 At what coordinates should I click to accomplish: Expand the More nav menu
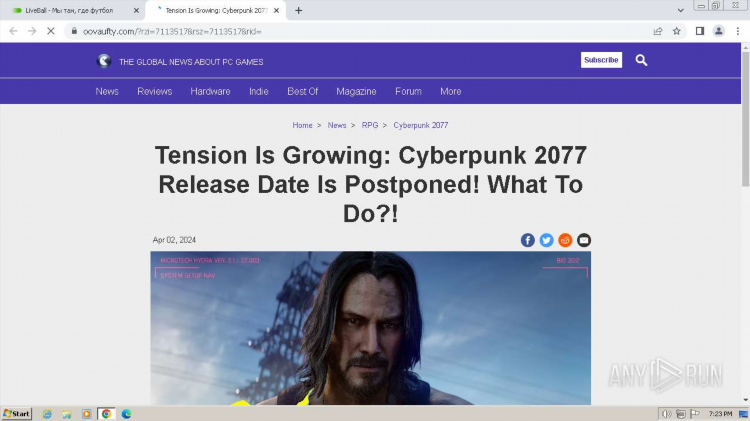(451, 91)
